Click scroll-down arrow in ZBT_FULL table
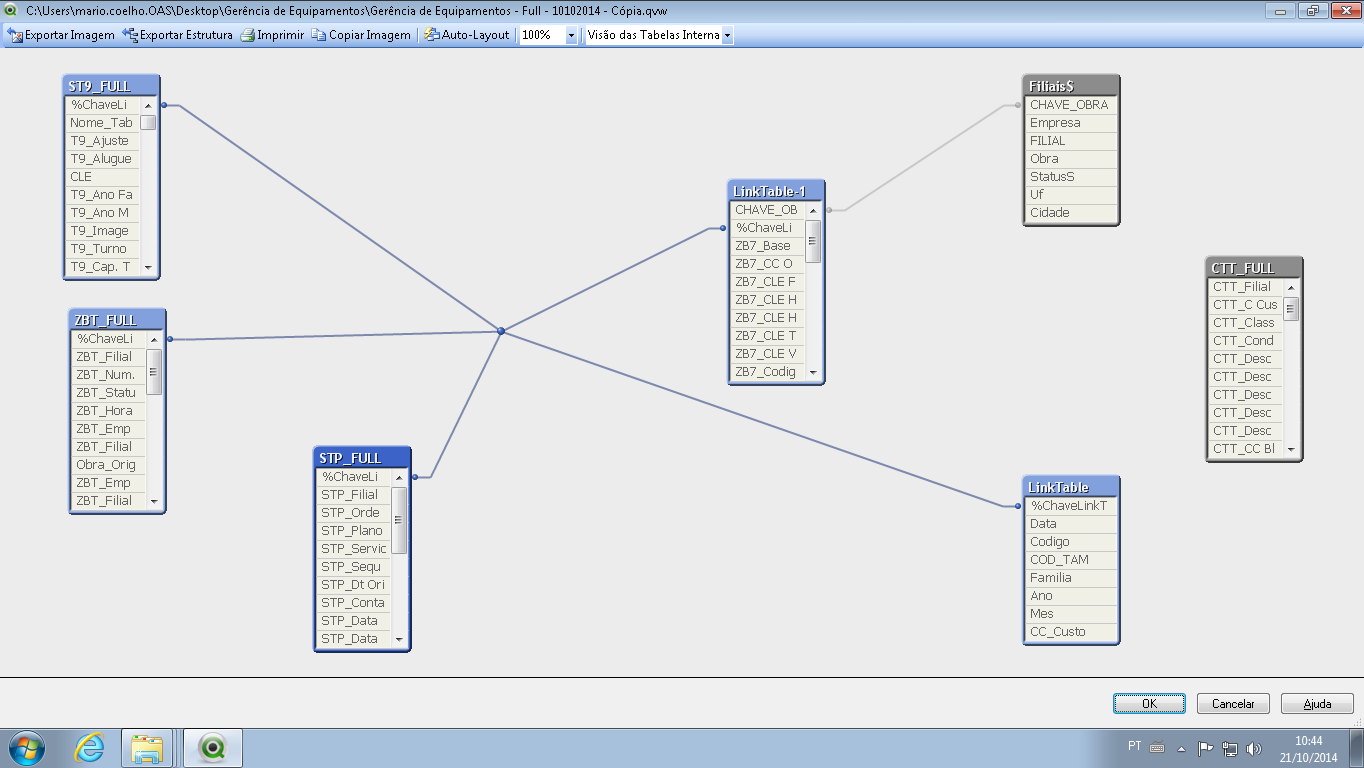 pos(154,501)
